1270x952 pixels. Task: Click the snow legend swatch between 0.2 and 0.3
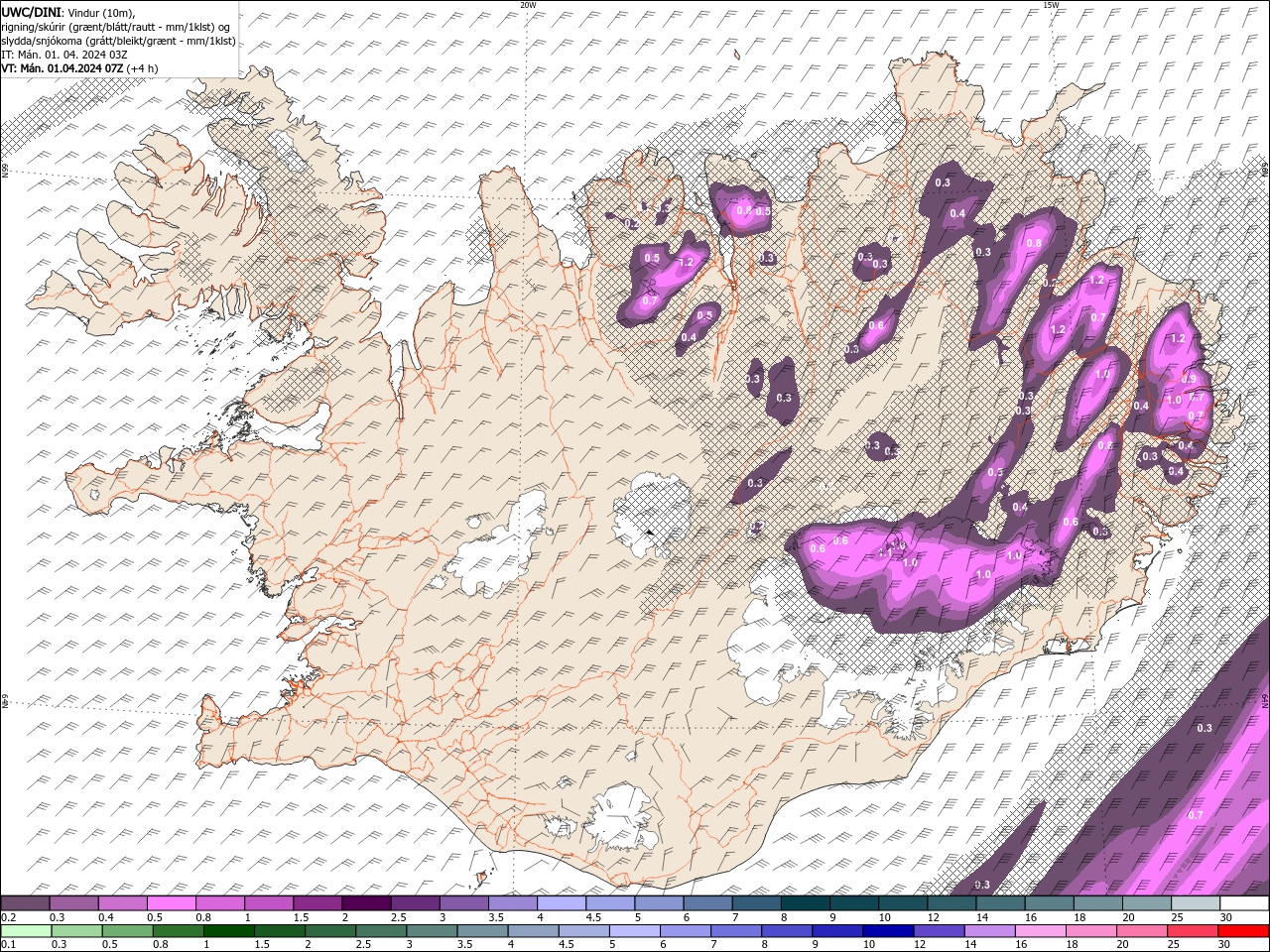(x=25, y=903)
